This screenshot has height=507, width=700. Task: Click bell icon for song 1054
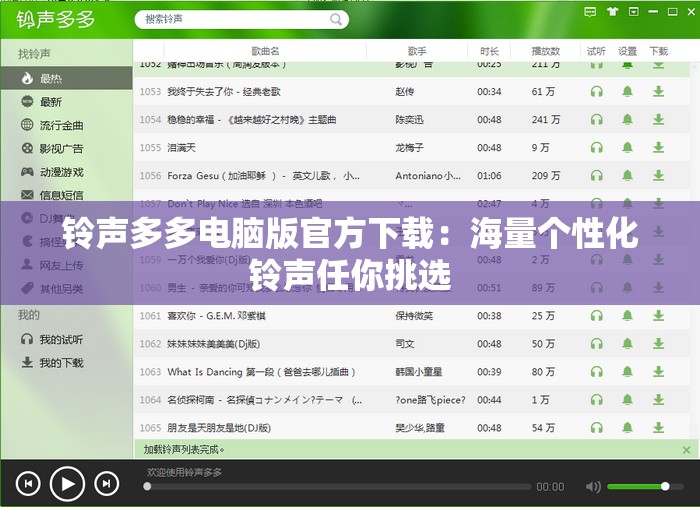coord(627,120)
